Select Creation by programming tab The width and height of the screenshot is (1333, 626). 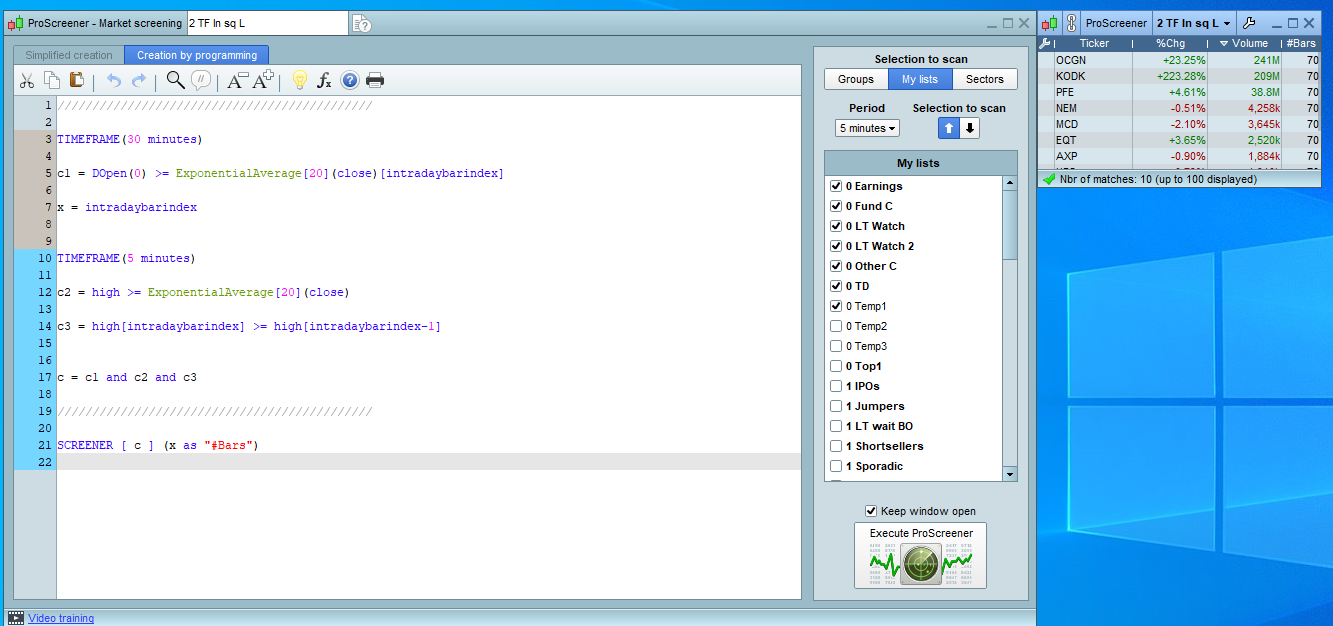tap(197, 55)
